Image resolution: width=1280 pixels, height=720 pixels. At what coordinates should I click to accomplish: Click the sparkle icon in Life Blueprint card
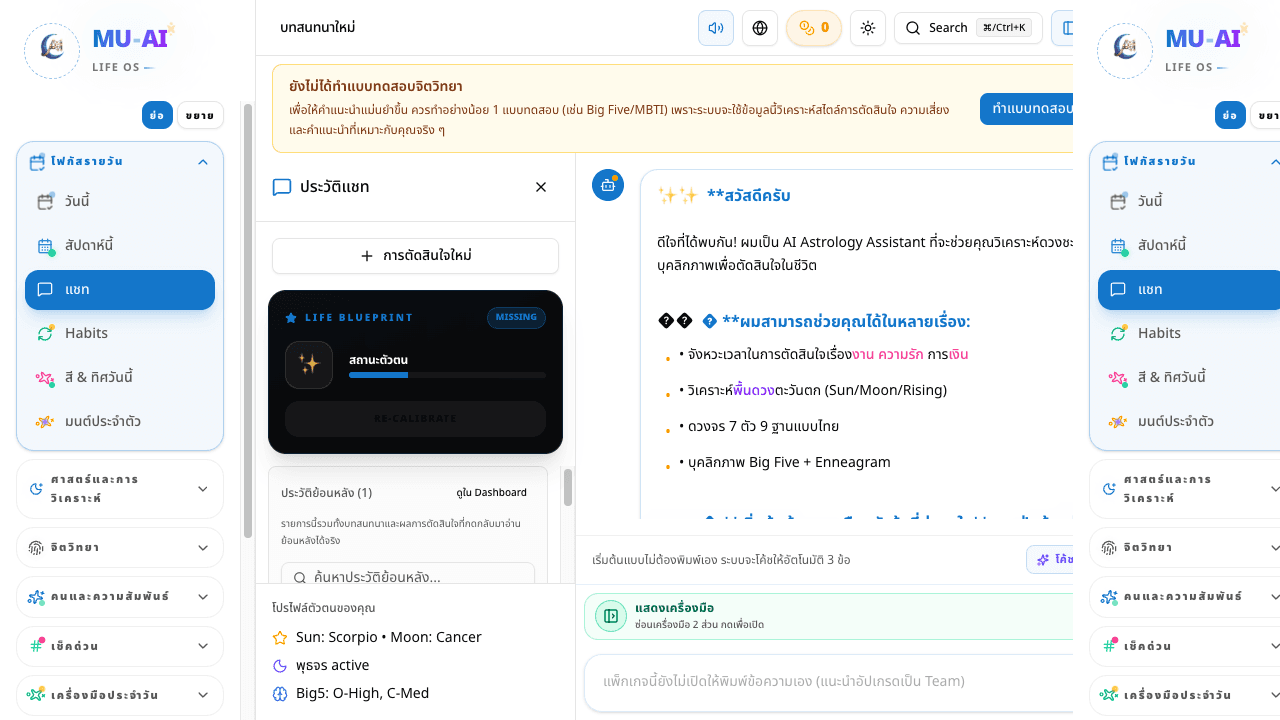pos(309,365)
